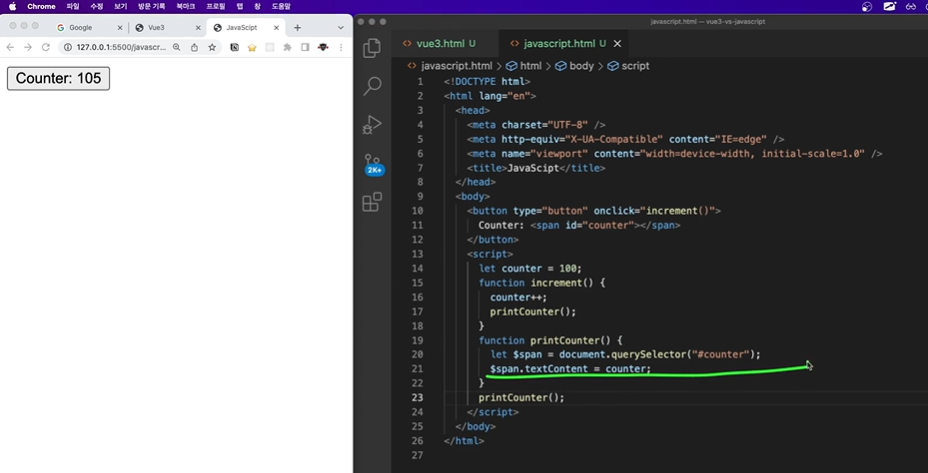Open the Chrome tab search dropdown
928x473 pixels.
tap(340, 28)
